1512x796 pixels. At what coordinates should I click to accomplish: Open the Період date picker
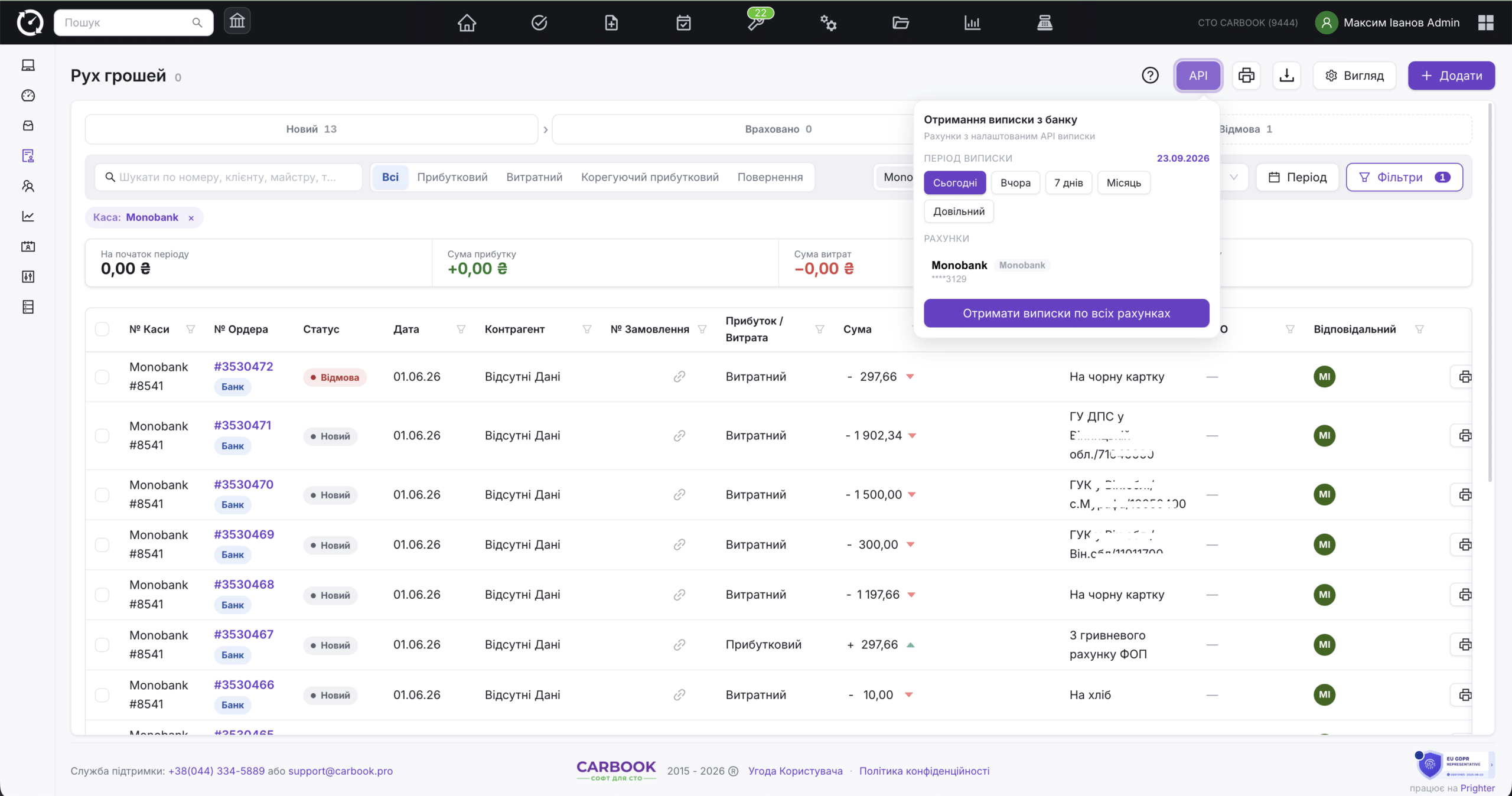pos(1297,177)
